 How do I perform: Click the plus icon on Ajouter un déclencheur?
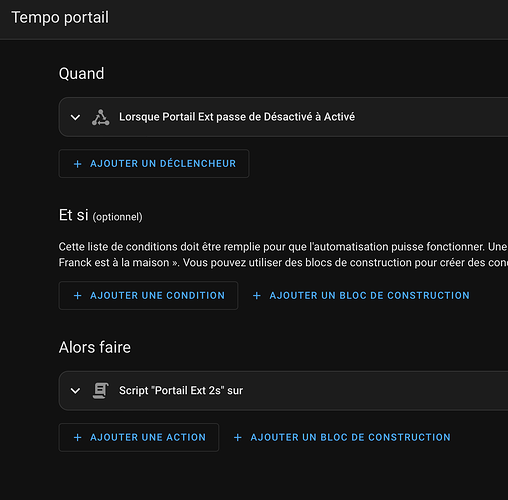pyautogui.click(x=78, y=164)
